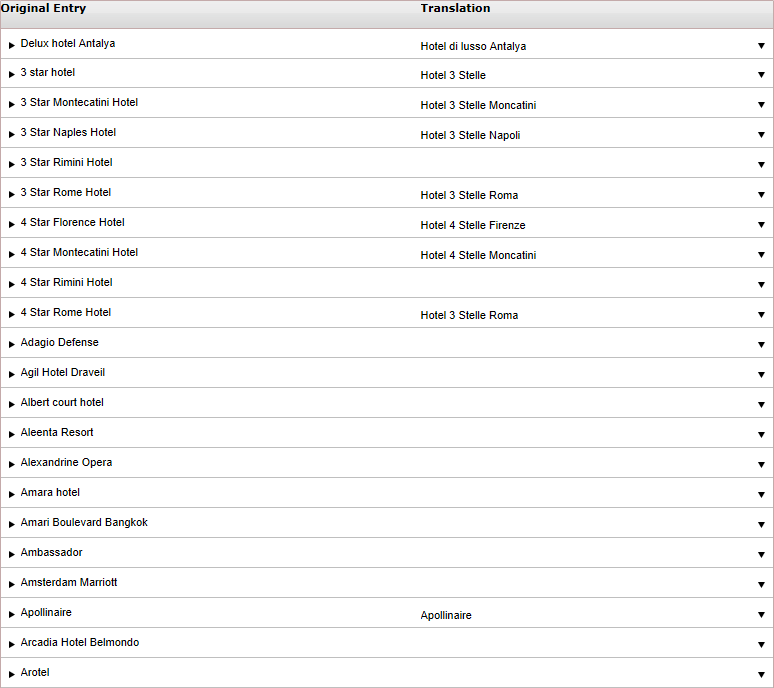Select the Hotel 3 Stelle Moncatini translation
The image size is (774, 688).
(x=478, y=105)
